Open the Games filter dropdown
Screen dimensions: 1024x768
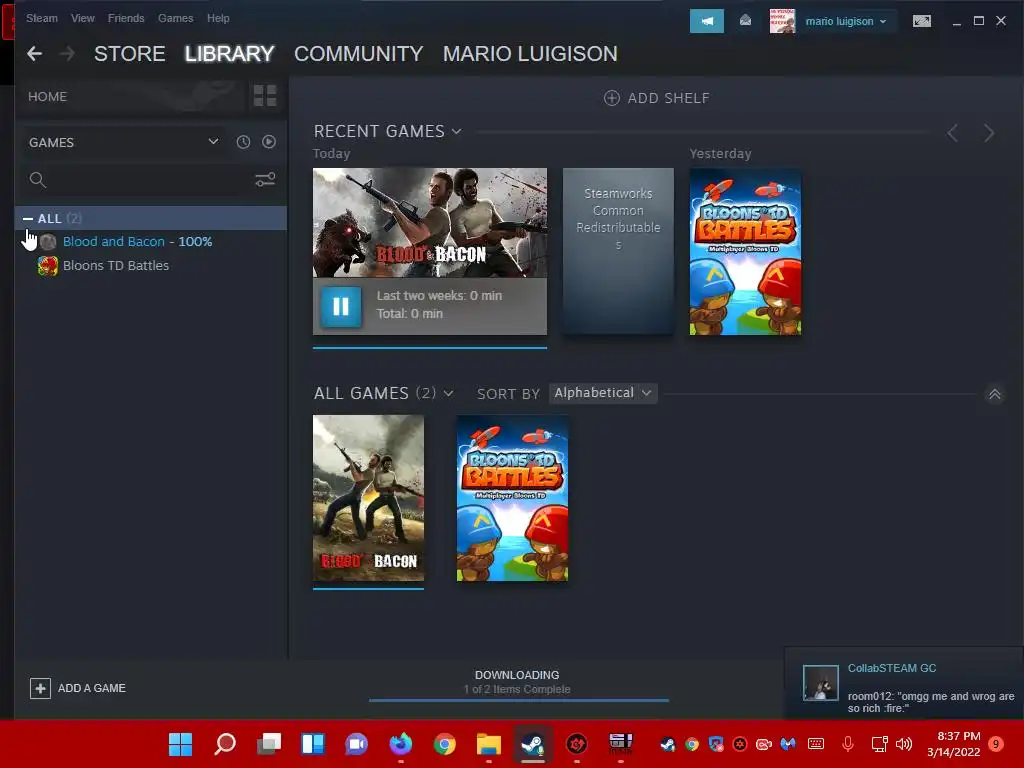pyautogui.click(x=123, y=142)
